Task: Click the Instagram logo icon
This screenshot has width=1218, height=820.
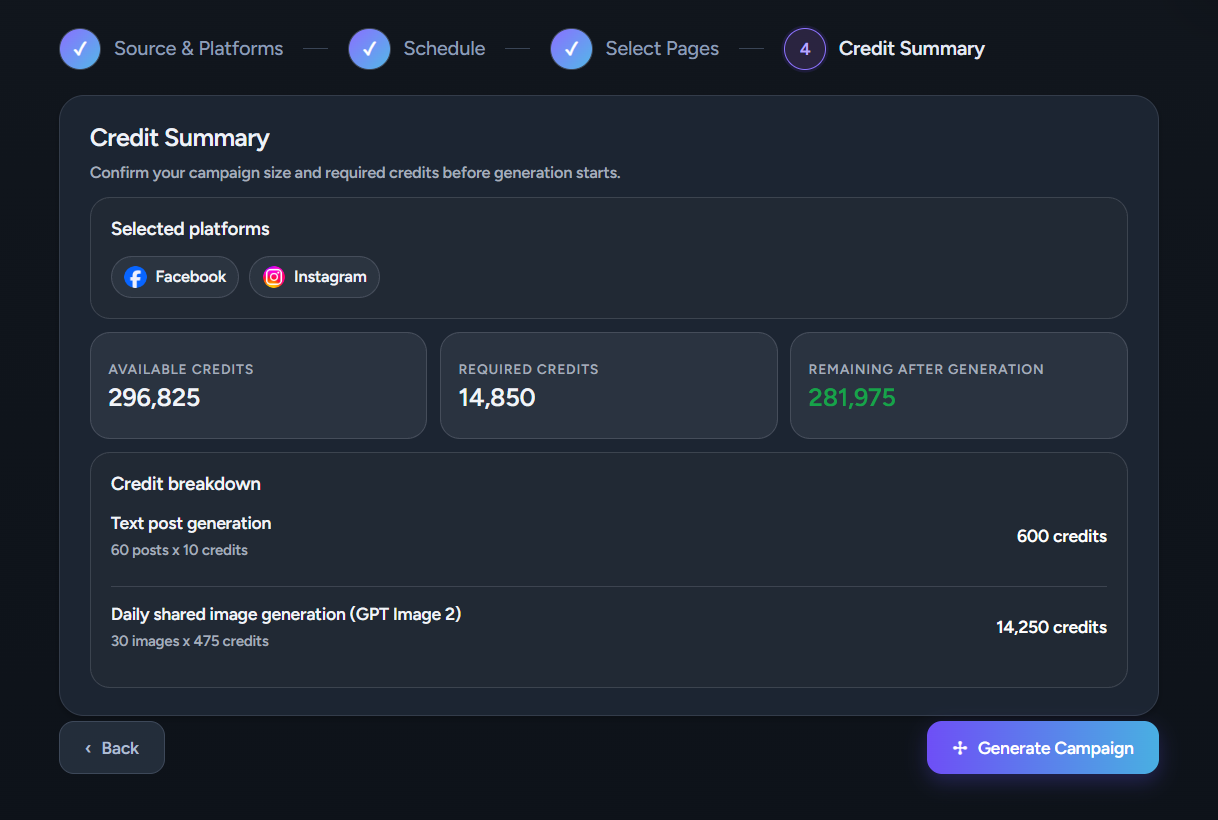Action: click(x=274, y=277)
